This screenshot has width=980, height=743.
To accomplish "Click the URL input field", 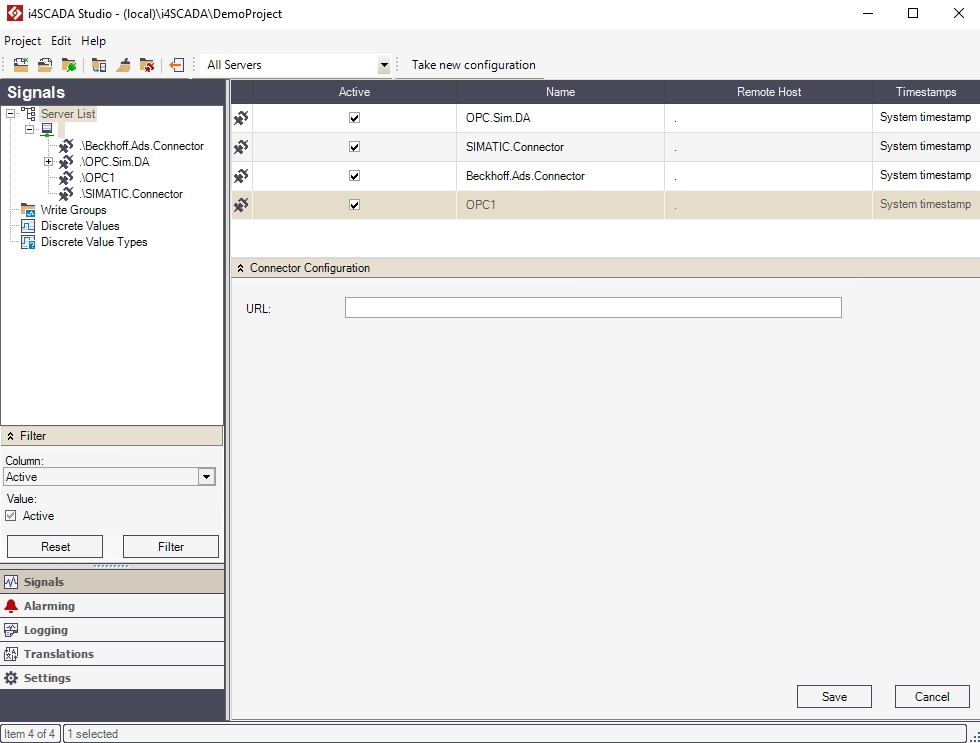I will (592, 308).
